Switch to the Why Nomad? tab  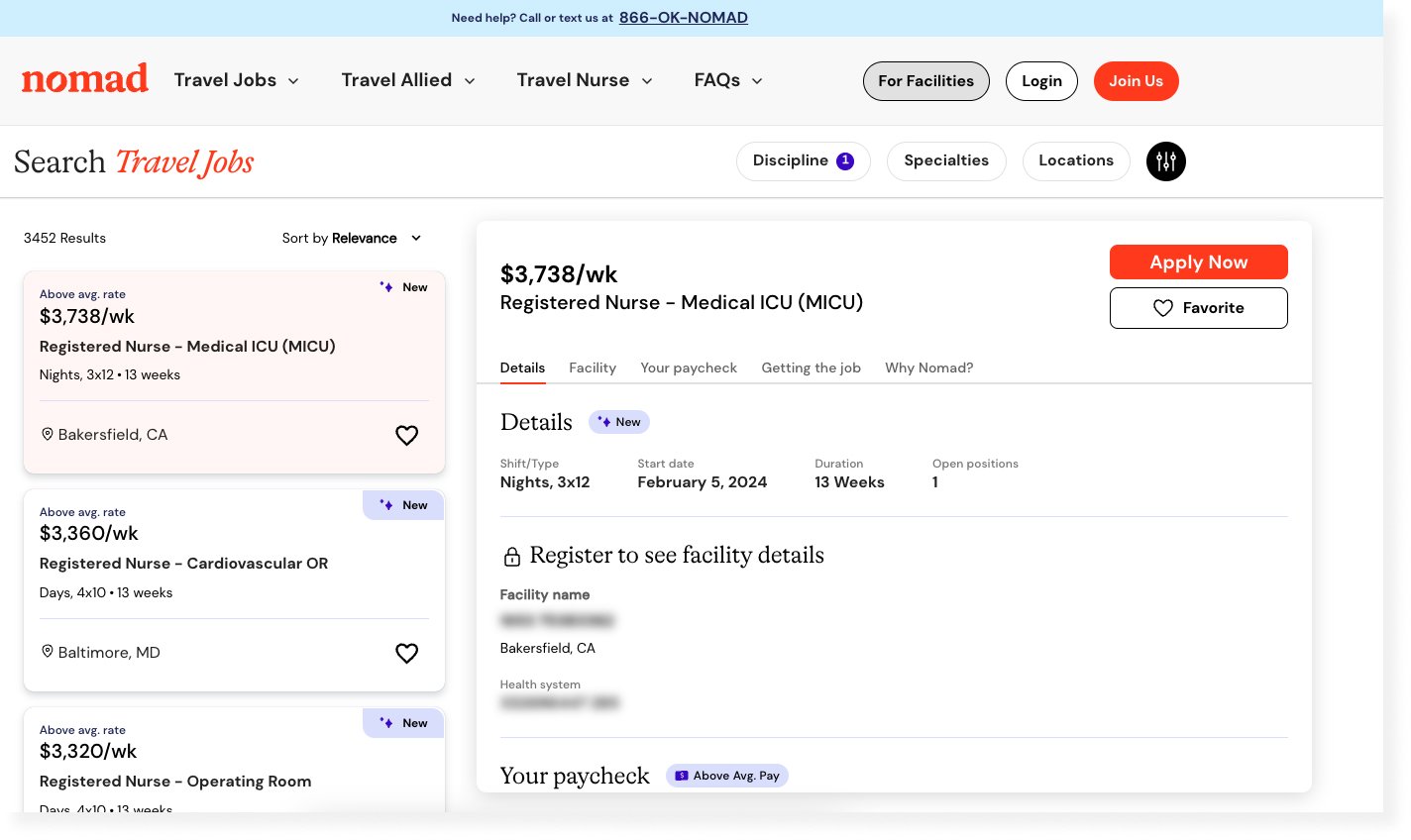[929, 367]
